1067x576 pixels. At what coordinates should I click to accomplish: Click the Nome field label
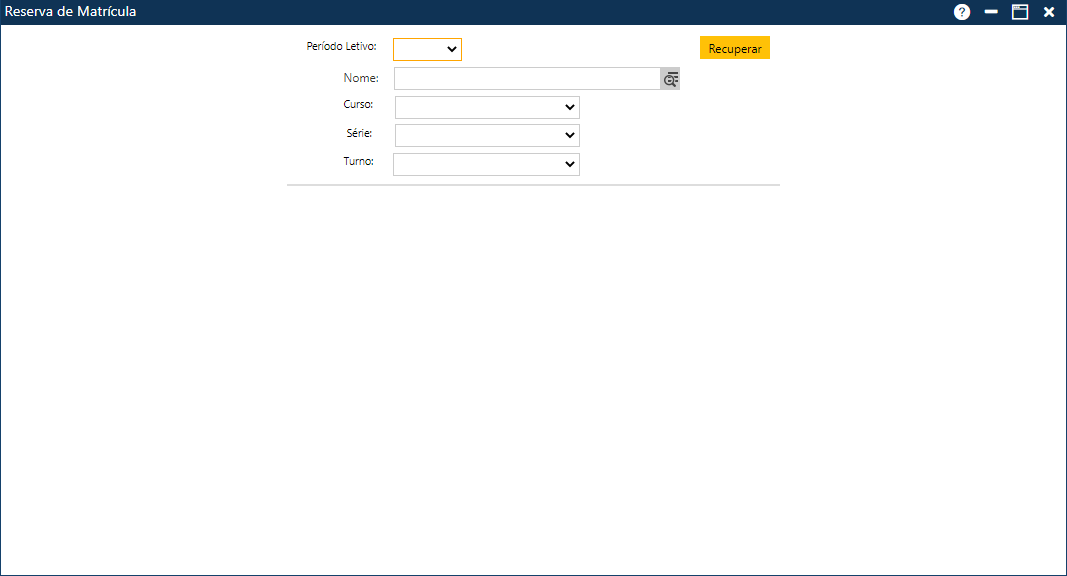point(360,77)
